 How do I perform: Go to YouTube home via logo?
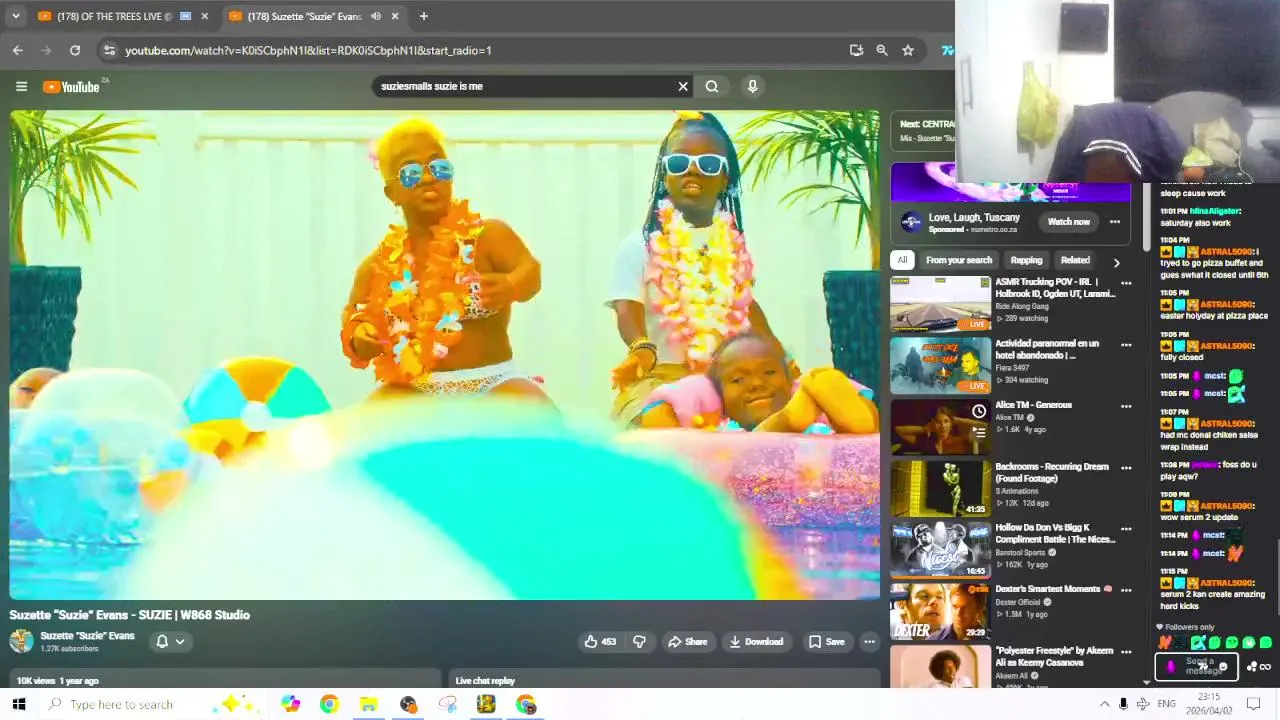(x=71, y=87)
